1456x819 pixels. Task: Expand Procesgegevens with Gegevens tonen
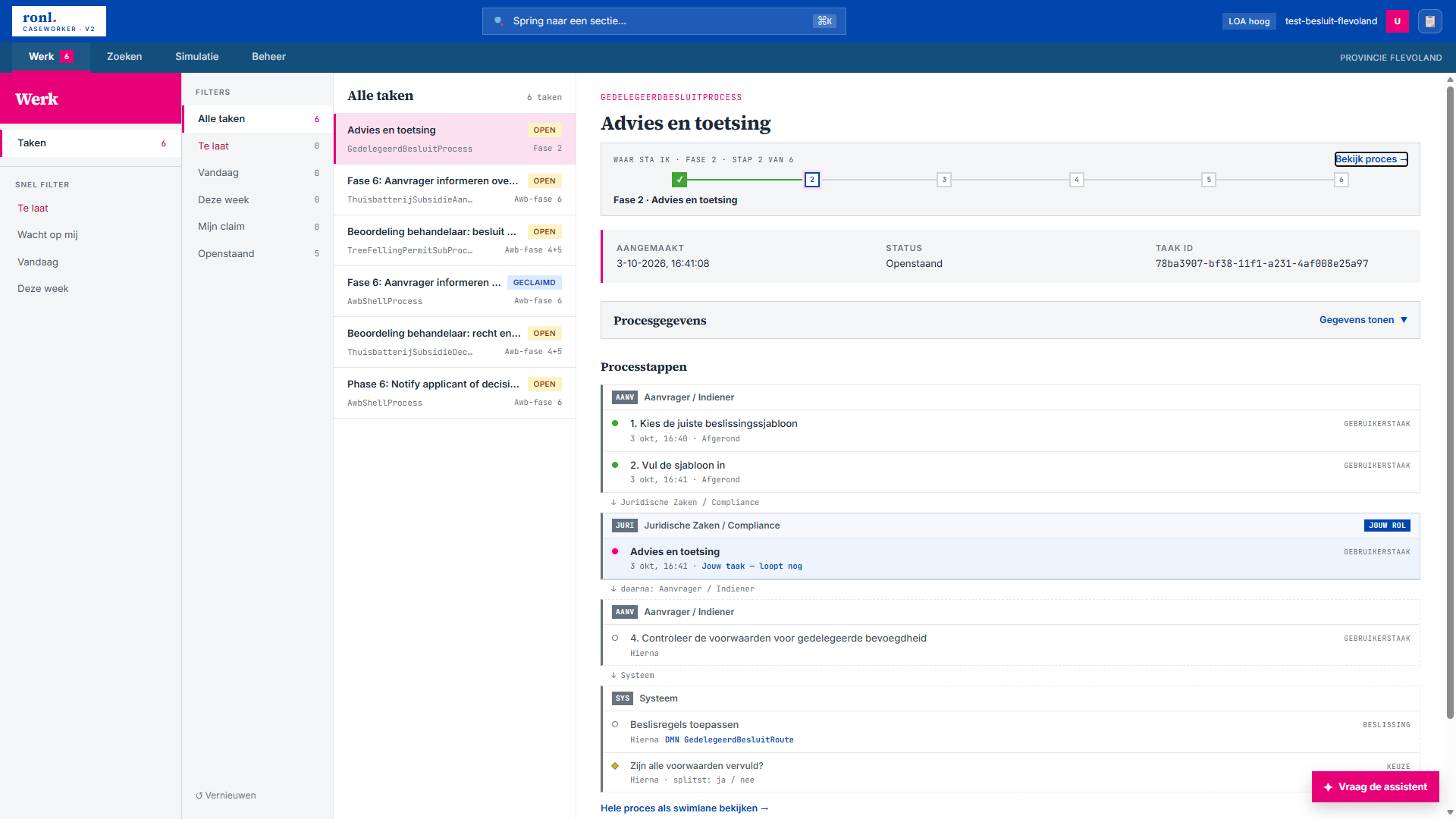tap(1363, 320)
